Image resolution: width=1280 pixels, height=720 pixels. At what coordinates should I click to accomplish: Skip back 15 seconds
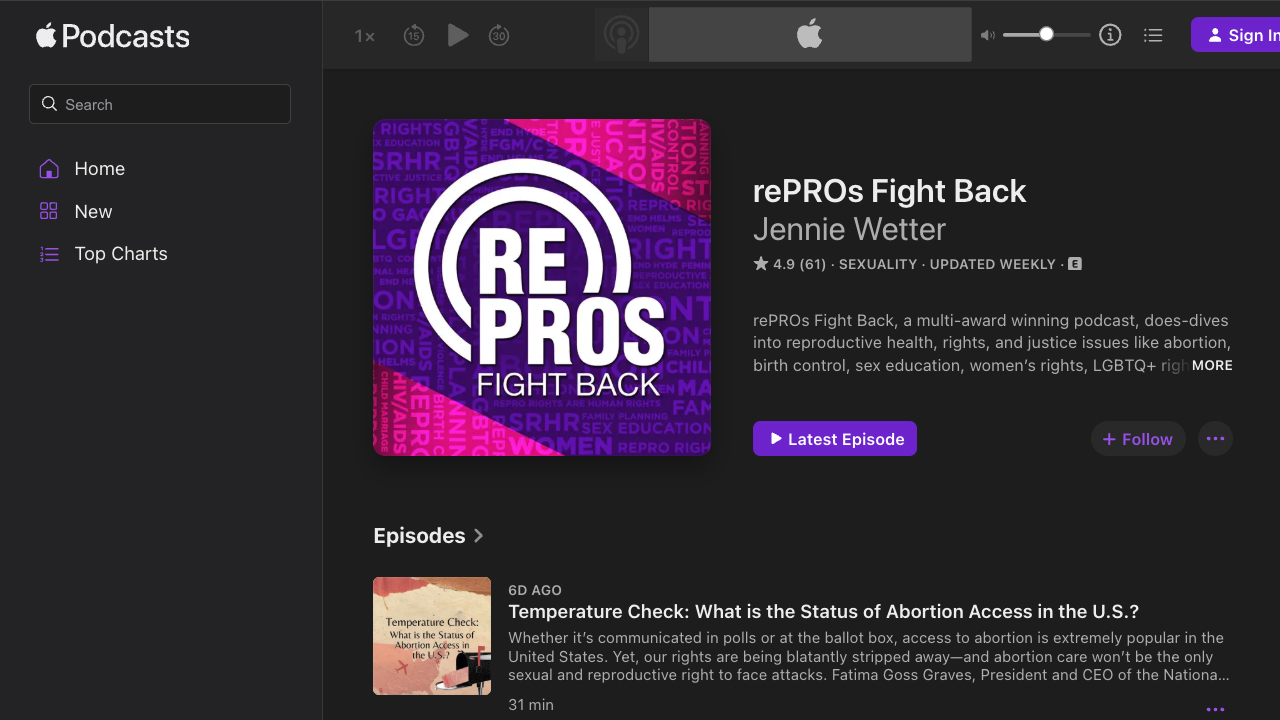tap(414, 36)
